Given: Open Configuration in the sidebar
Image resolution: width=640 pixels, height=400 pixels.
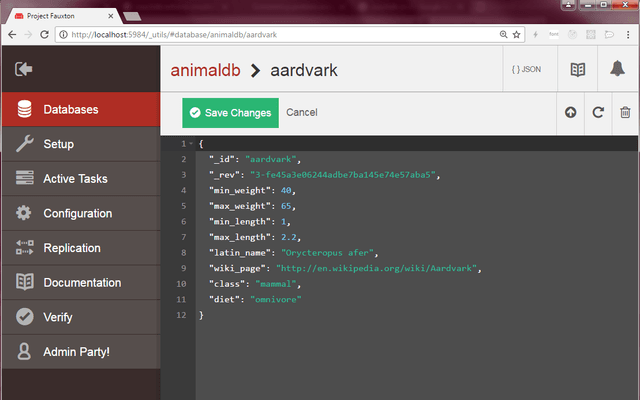Looking at the screenshot, I should [81, 213].
